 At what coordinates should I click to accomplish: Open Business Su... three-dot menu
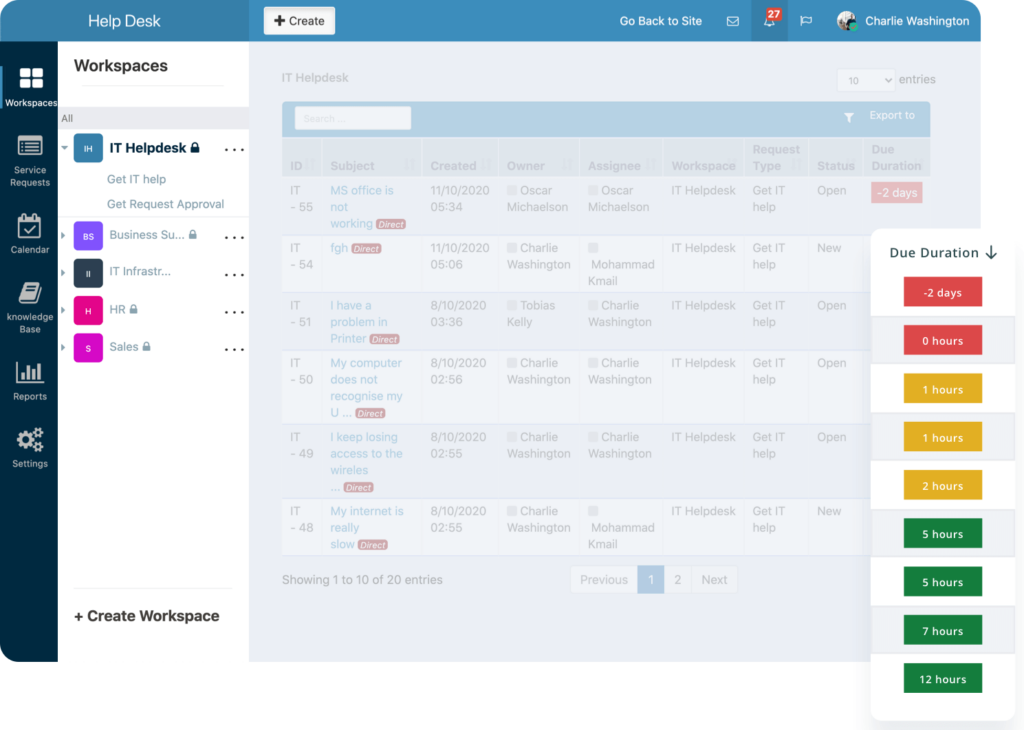234,238
